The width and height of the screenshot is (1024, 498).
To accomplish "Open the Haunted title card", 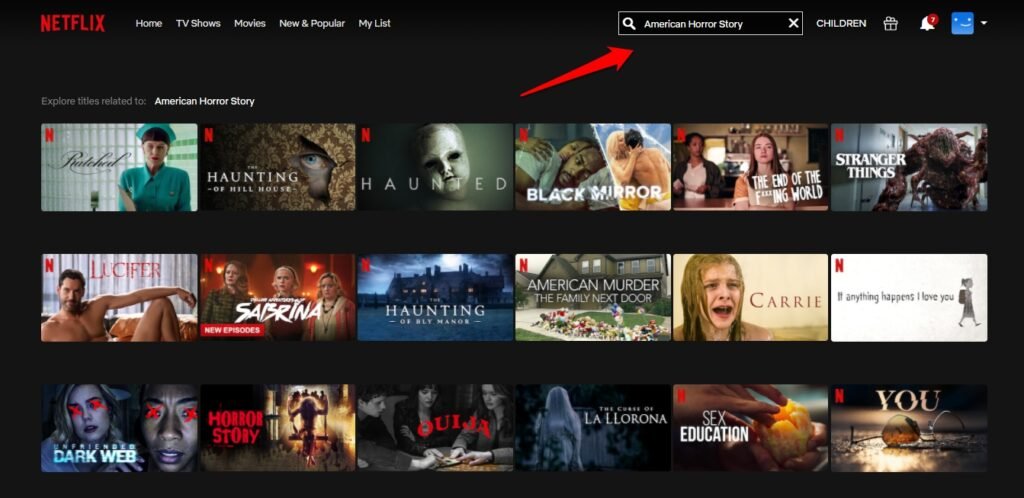I will 436,167.
